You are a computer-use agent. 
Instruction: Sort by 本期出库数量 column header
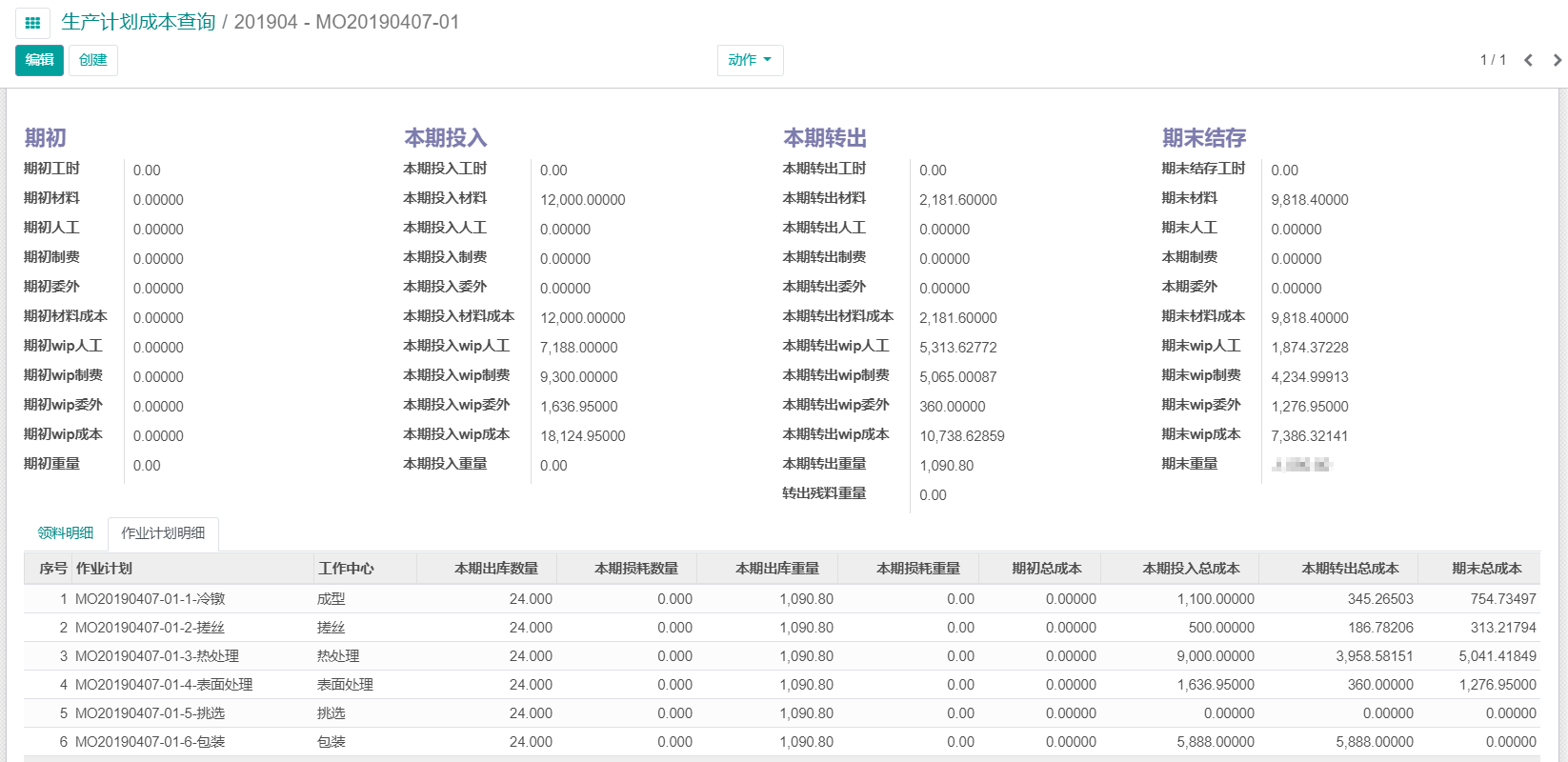495,569
